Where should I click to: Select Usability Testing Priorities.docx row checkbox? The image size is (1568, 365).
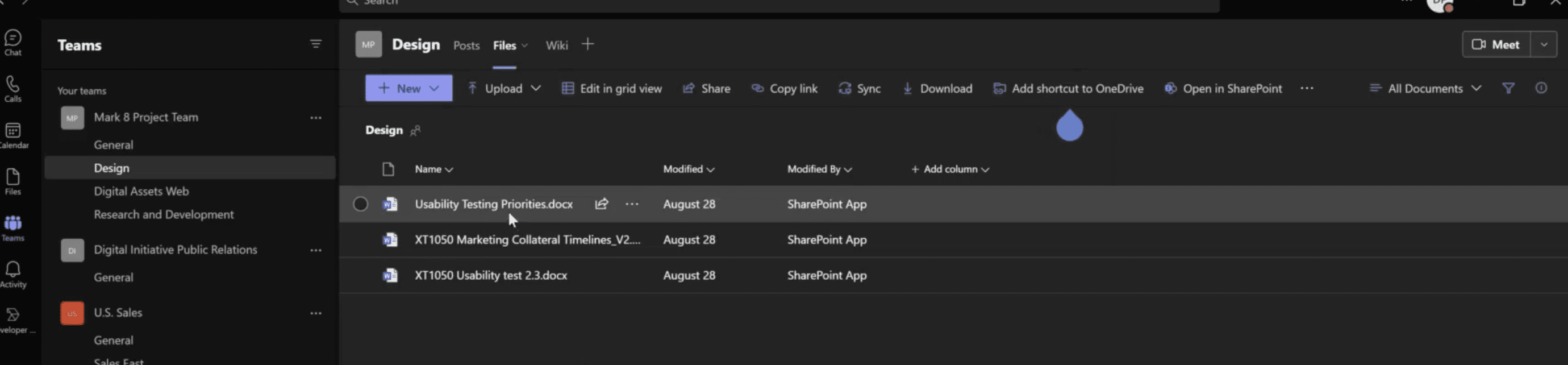tap(360, 204)
